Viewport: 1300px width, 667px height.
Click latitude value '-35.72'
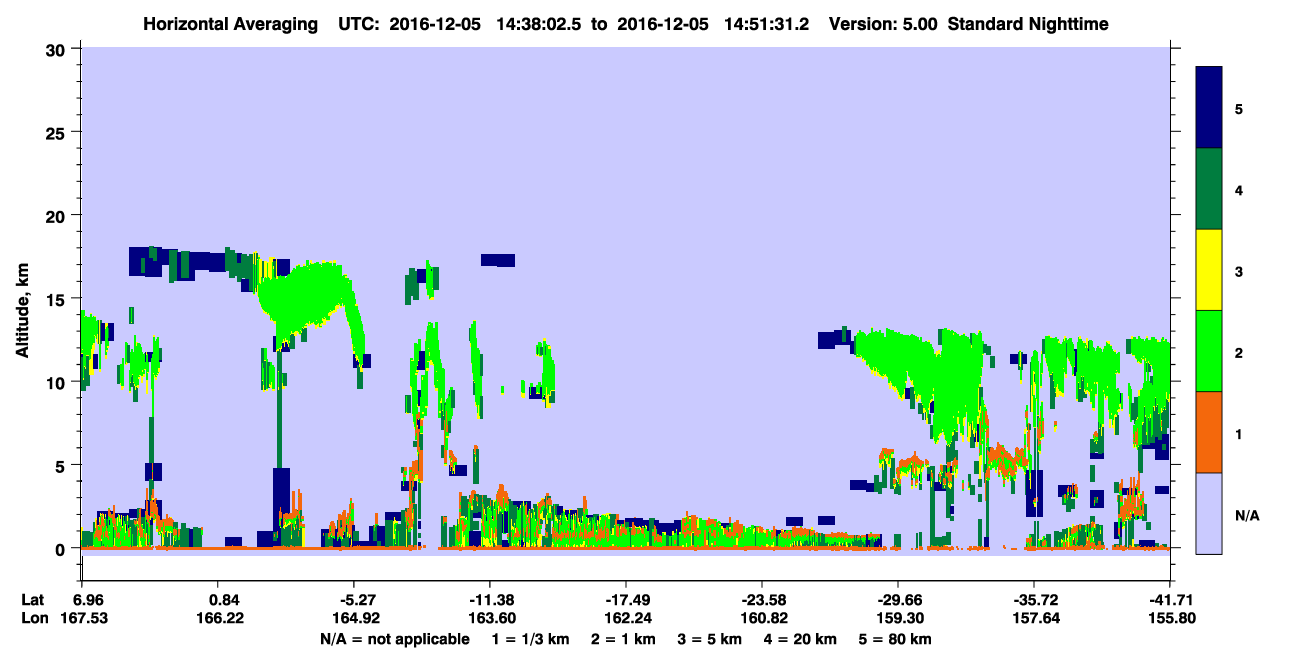point(1033,600)
